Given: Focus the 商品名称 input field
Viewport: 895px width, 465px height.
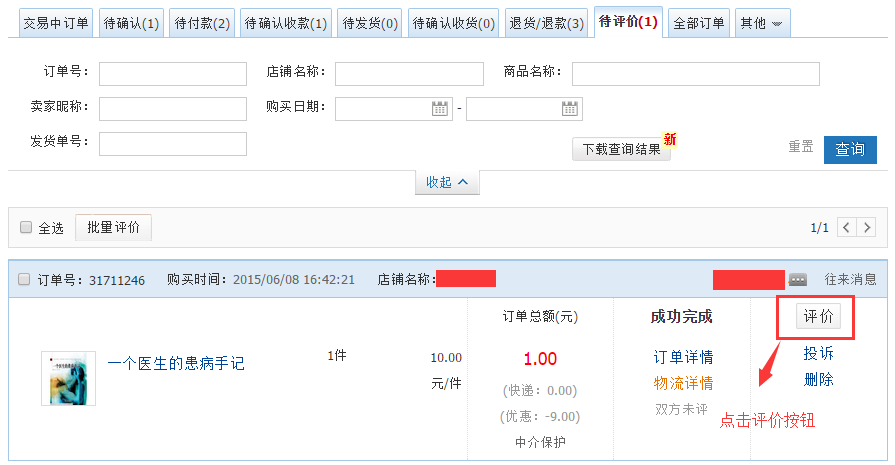Looking at the screenshot, I should click(x=696, y=74).
